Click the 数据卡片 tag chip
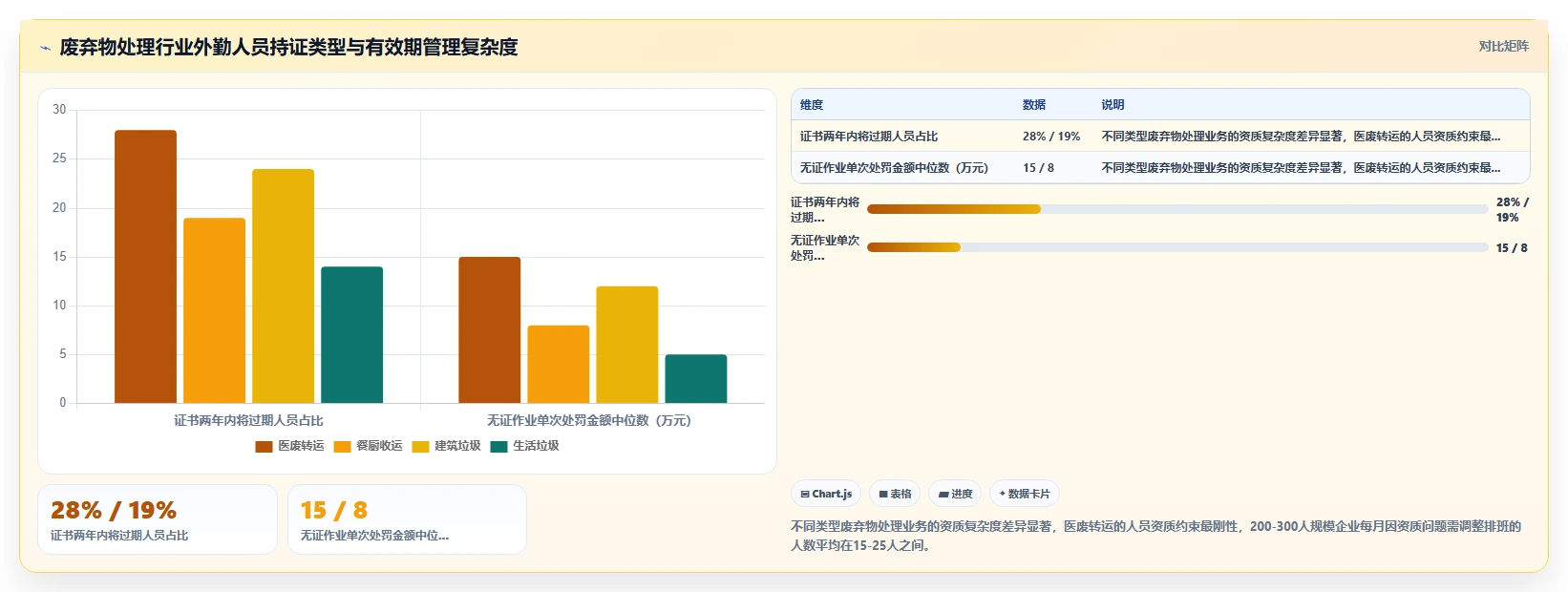 pyautogui.click(x=1025, y=494)
